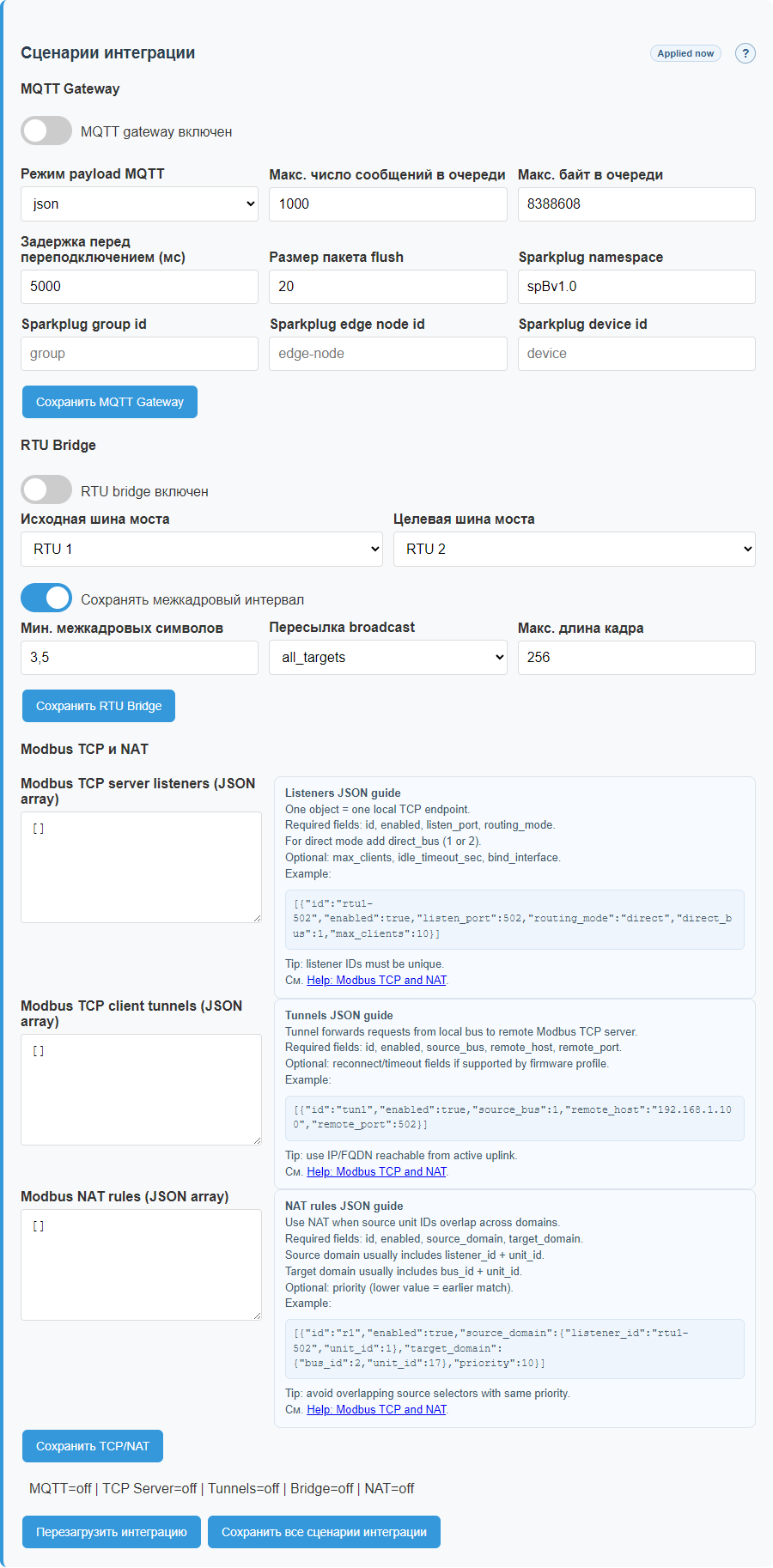Open the bridge target bus dropdown
Viewport: 773px width, 1568px height.
(x=574, y=550)
